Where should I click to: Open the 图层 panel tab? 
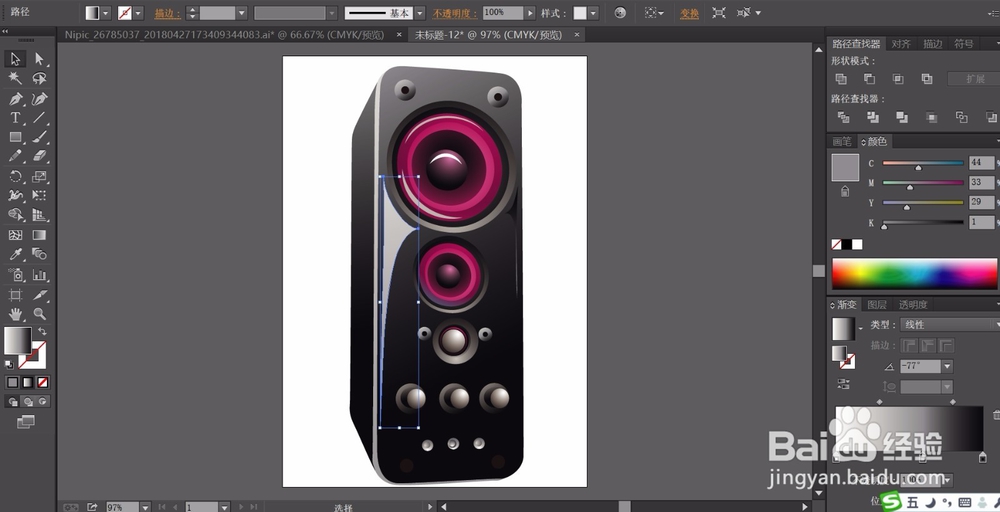pos(877,304)
